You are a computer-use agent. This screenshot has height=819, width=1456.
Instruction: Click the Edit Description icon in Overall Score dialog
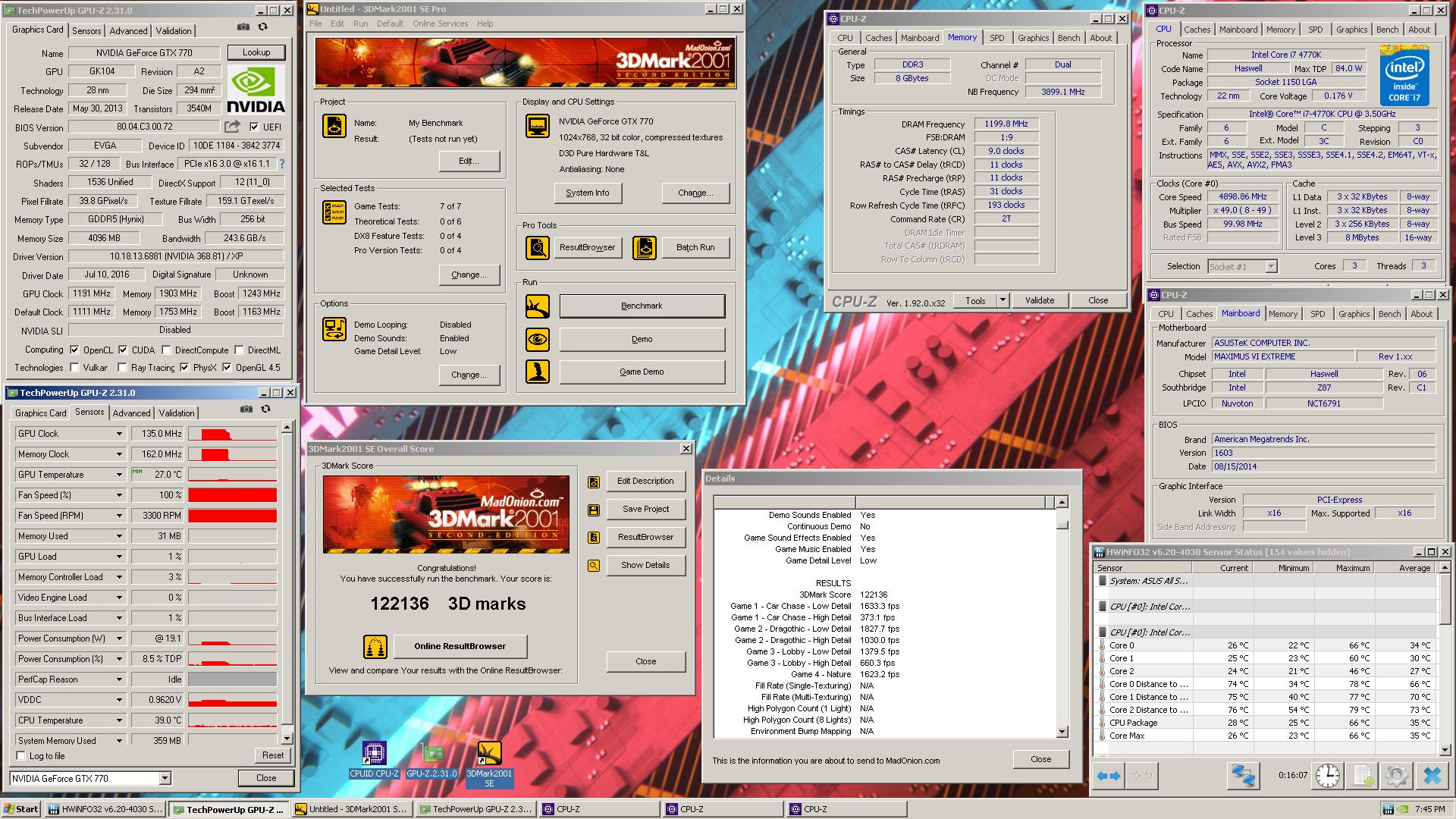[594, 482]
